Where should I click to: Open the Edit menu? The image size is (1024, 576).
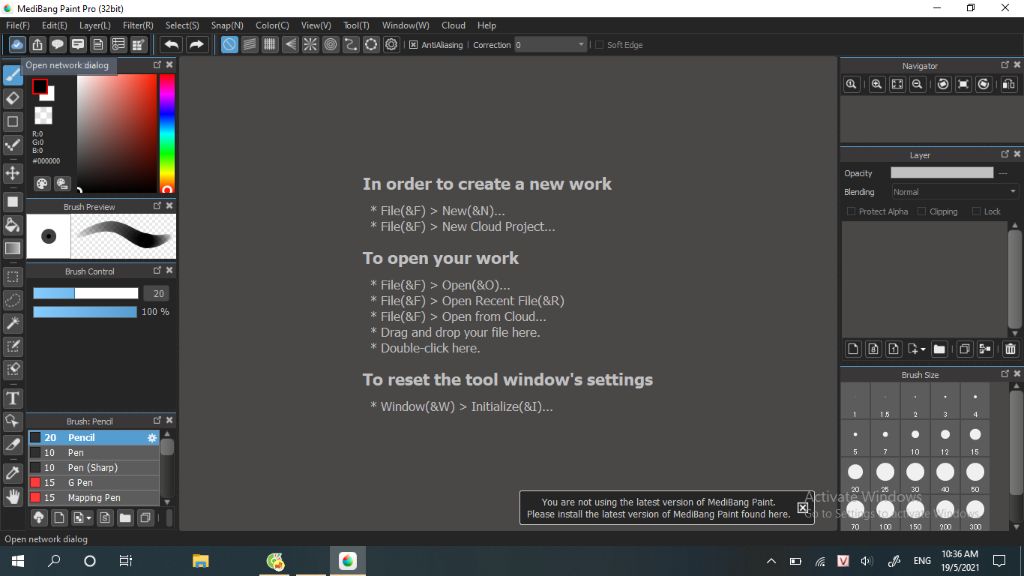[54, 25]
